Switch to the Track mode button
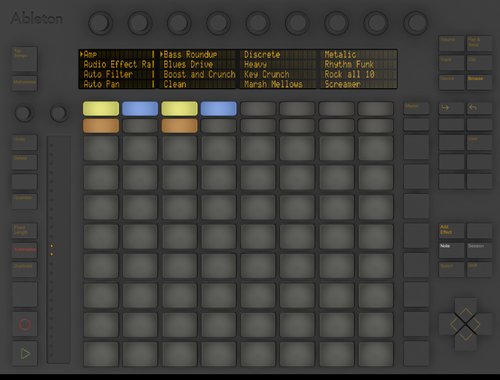This screenshot has width=500, height=380. [451, 63]
